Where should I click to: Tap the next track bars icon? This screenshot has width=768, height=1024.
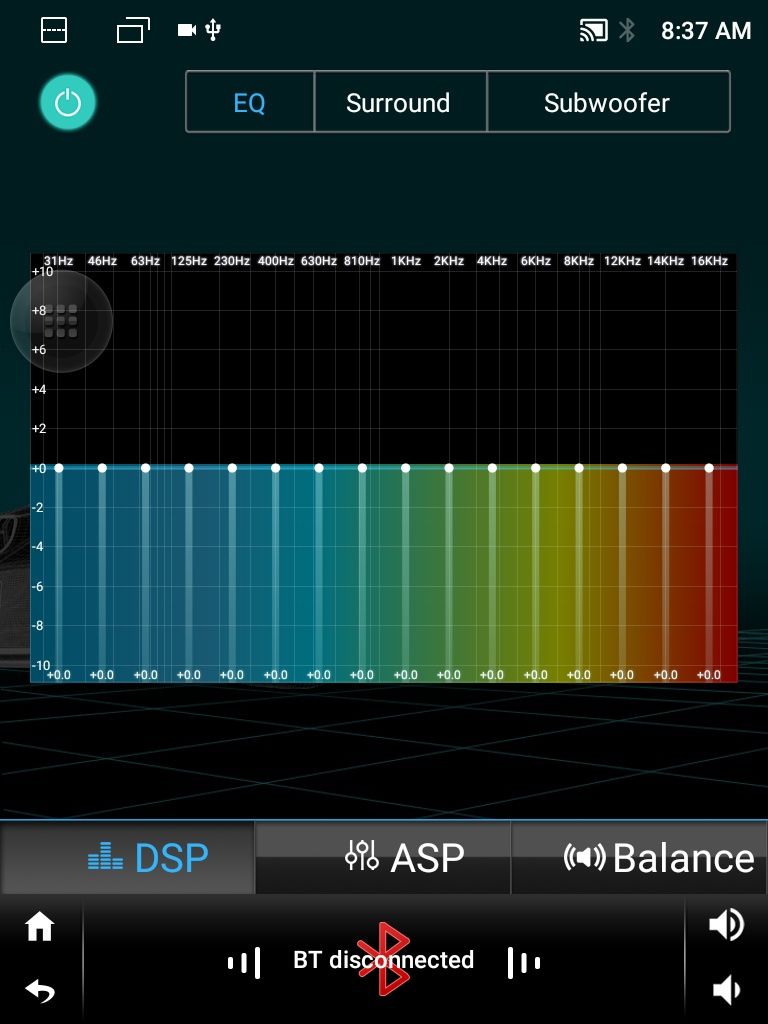point(524,962)
